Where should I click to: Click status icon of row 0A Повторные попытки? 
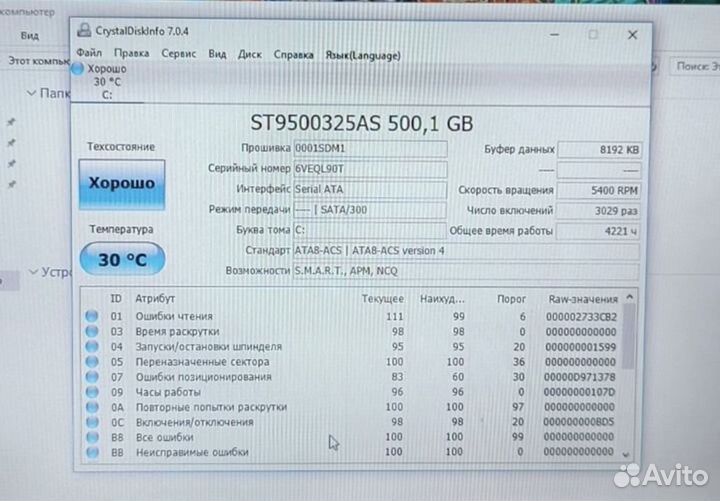click(x=92, y=407)
